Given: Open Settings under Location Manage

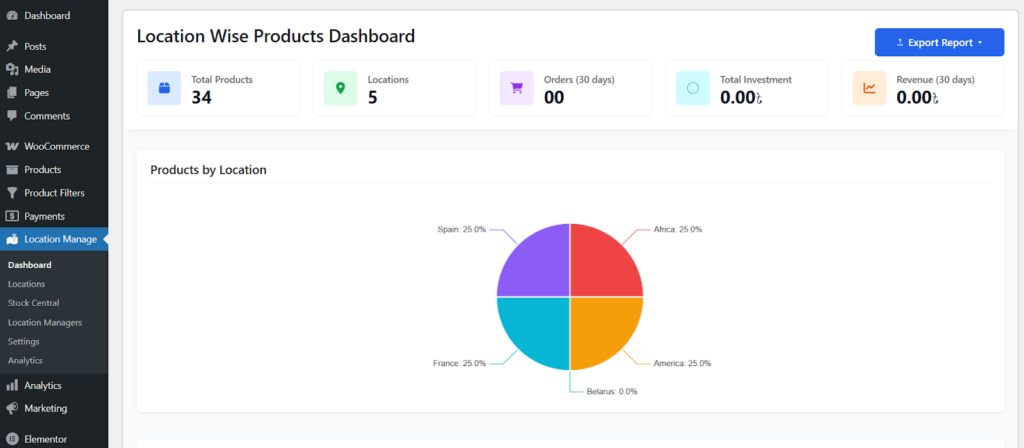Looking at the screenshot, I should point(24,341).
